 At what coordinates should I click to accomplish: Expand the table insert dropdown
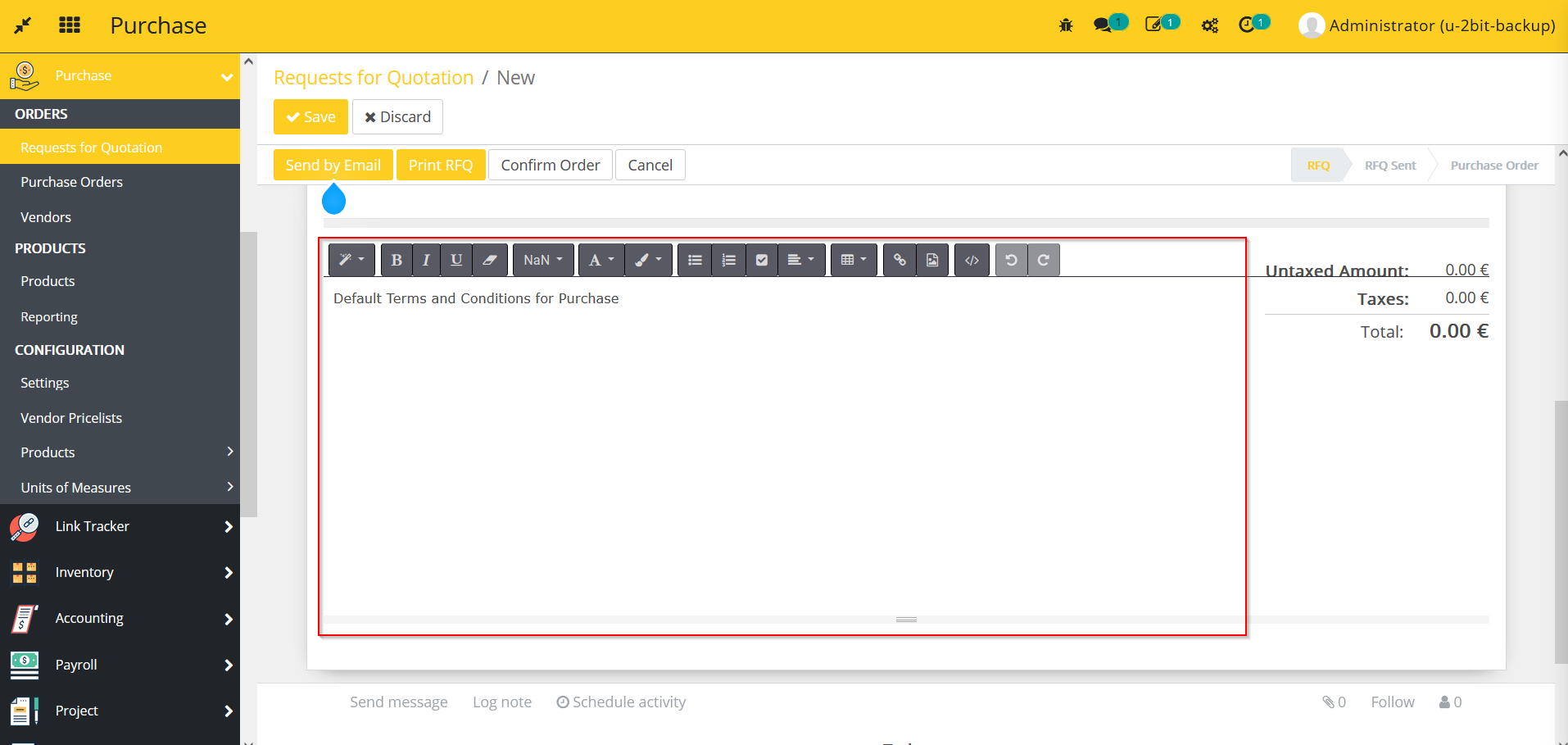pos(854,260)
